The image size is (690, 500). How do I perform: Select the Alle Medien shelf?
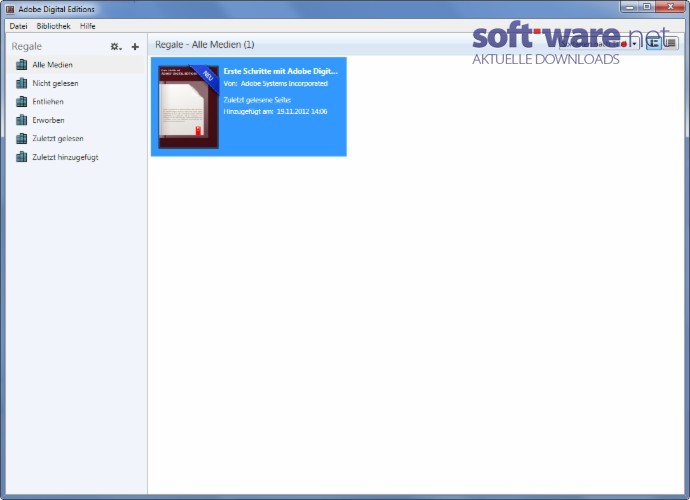[76, 65]
